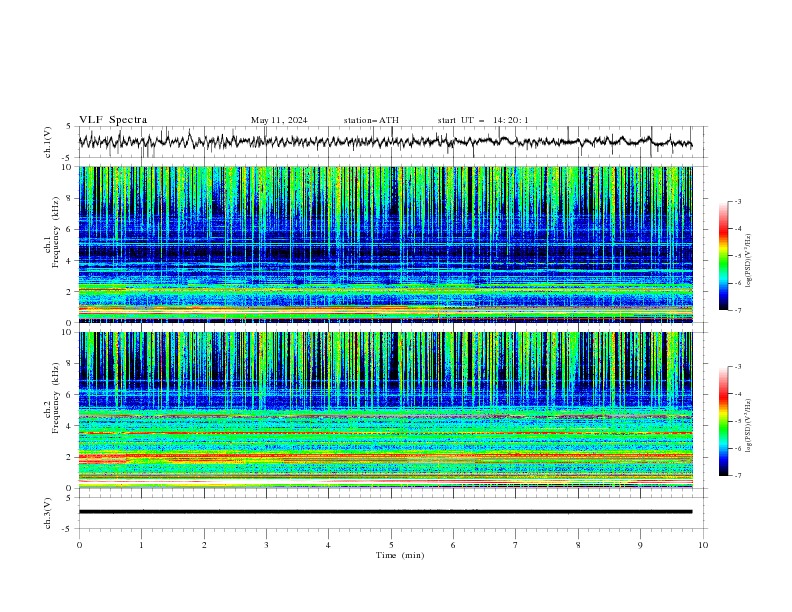Click the 'Time (min)' axis label
The height and width of the screenshot is (612, 792).
pos(400,555)
